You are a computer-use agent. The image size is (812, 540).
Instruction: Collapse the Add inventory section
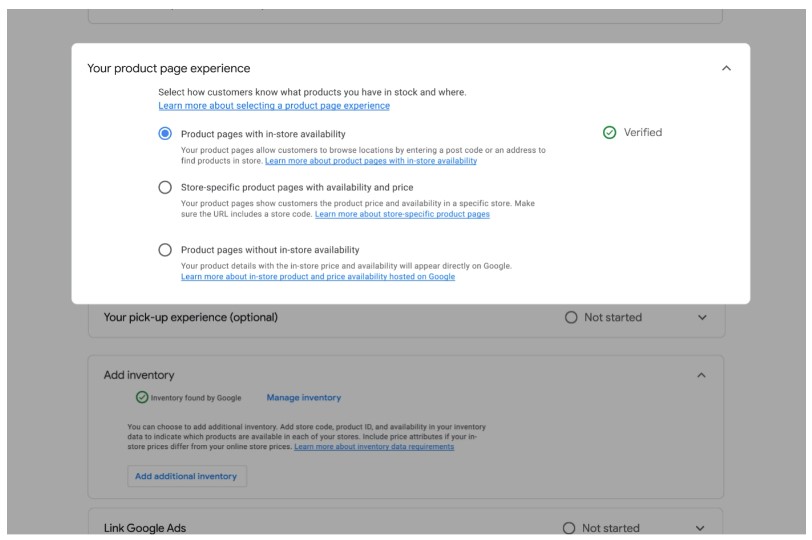tap(701, 375)
